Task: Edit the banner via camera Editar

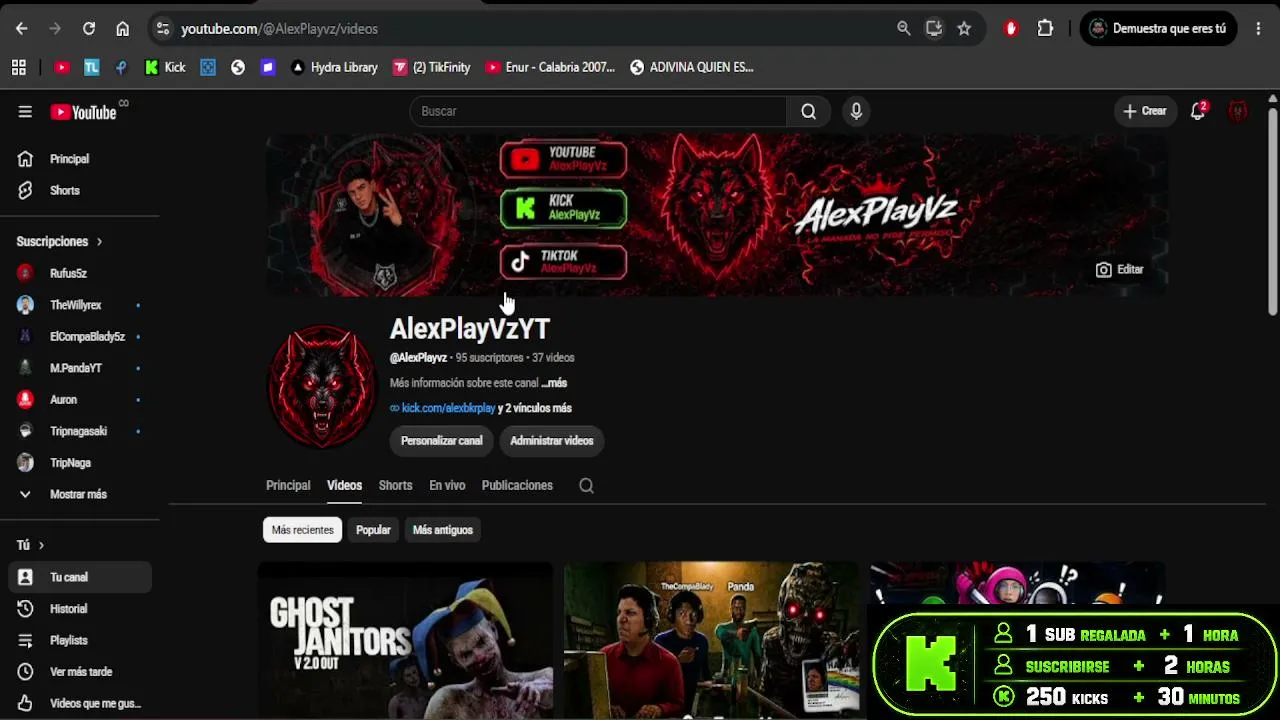Action: (x=1119, y=270)
